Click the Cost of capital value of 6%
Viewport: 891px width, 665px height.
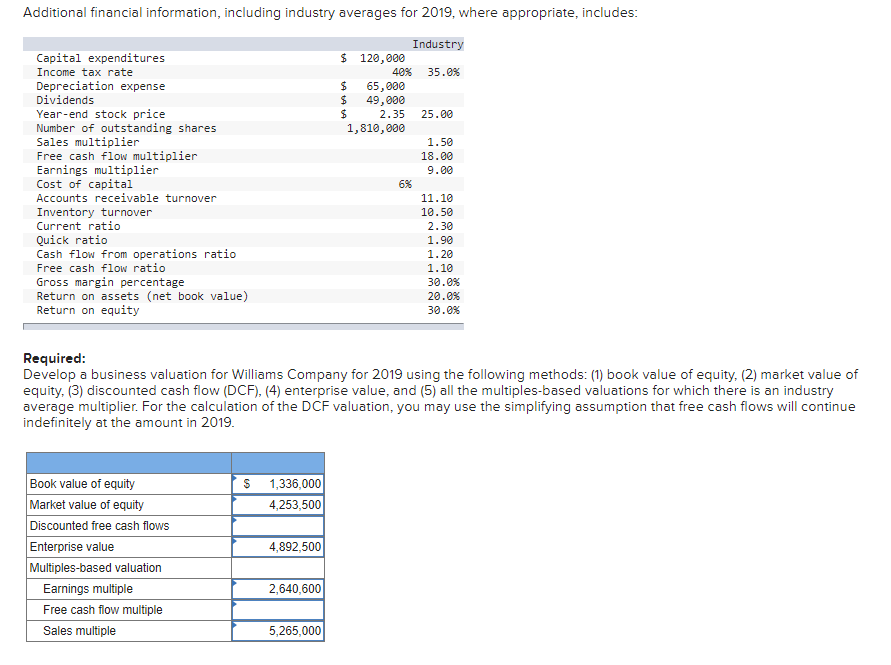pos(406,183)
